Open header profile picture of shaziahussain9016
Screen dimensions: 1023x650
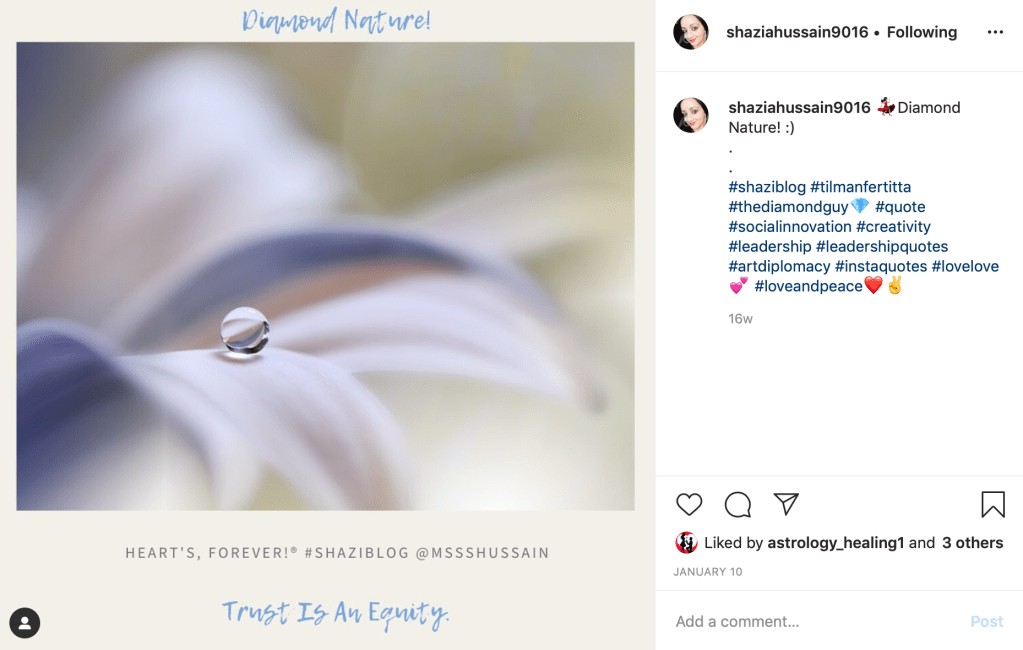(x=691, y=32)
